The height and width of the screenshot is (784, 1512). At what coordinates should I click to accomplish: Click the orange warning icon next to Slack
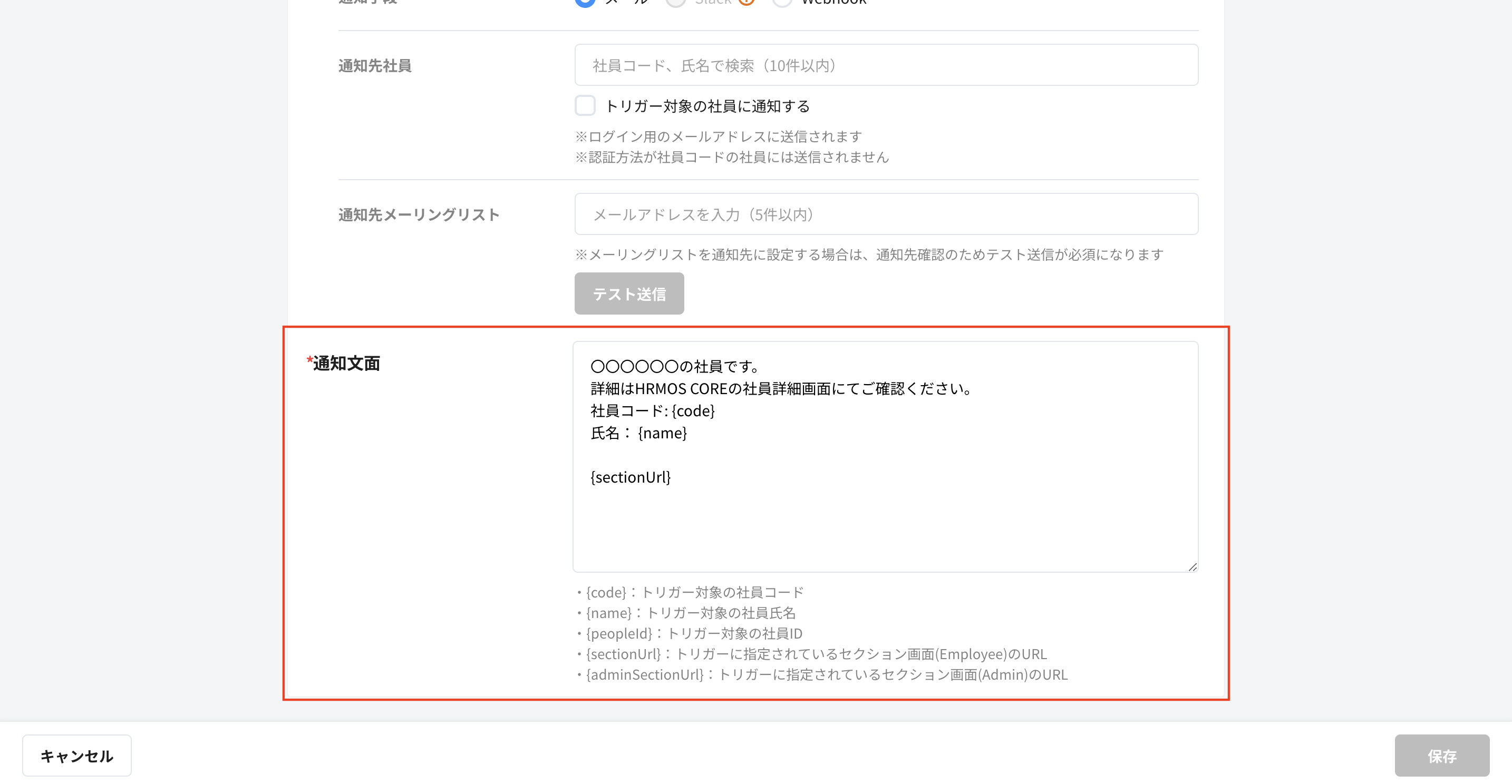coord(746,2)
